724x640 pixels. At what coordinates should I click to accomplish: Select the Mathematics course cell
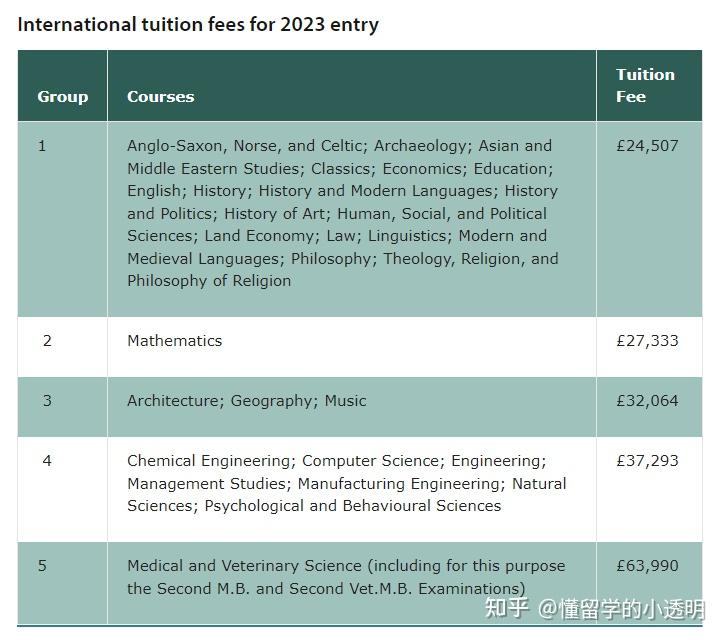click(175, 341)
